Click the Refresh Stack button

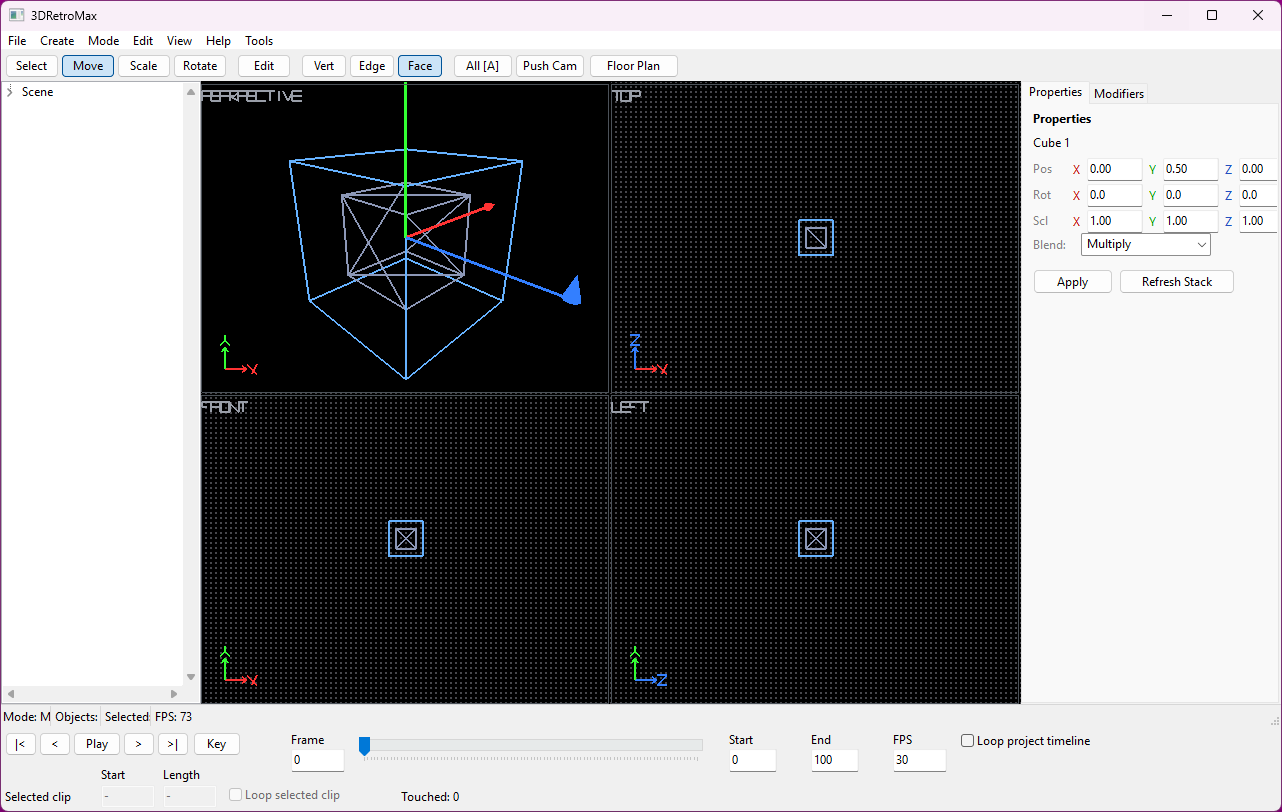tap(1177, 282)
